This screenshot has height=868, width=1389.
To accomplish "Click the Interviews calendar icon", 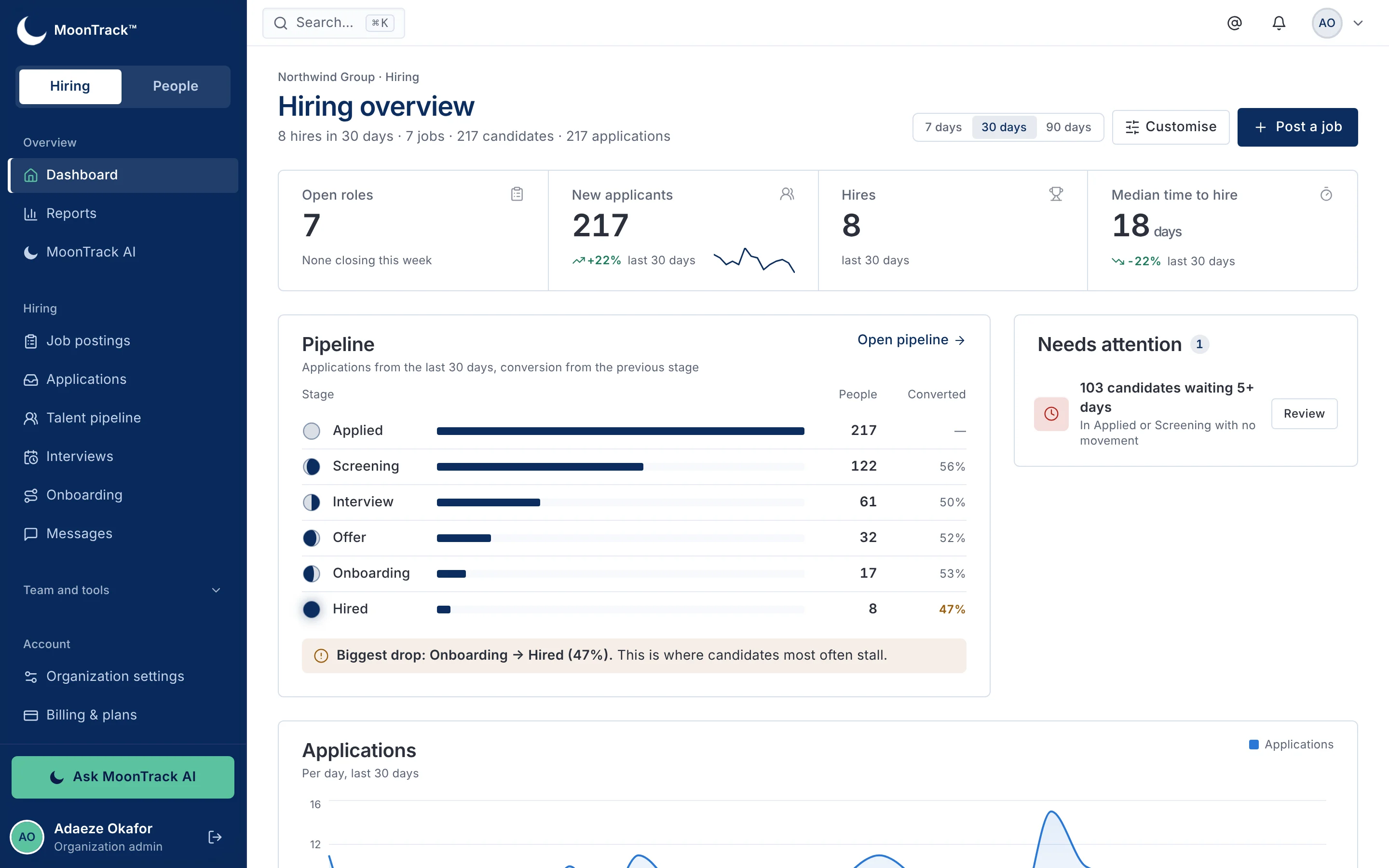I will pos(31,457).
